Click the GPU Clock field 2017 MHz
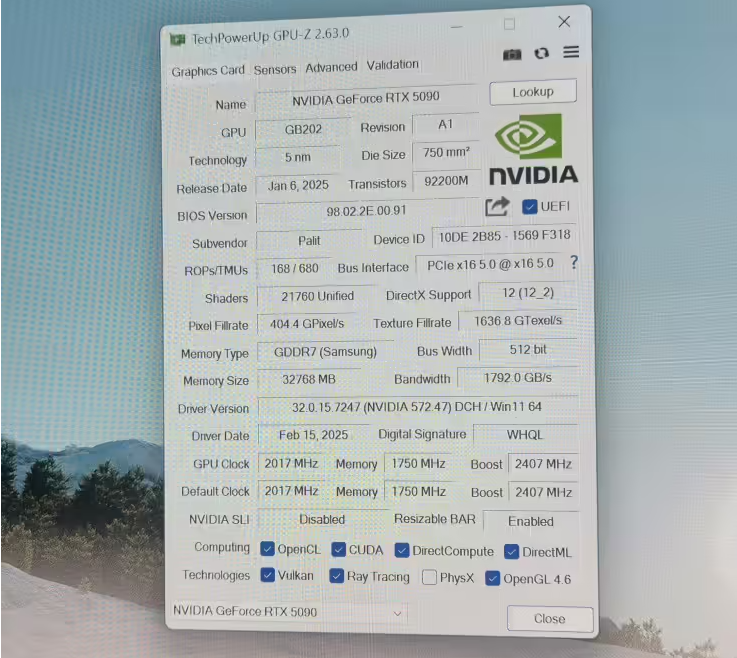Viewport: 737px width, 658px height. pos(291,463)
